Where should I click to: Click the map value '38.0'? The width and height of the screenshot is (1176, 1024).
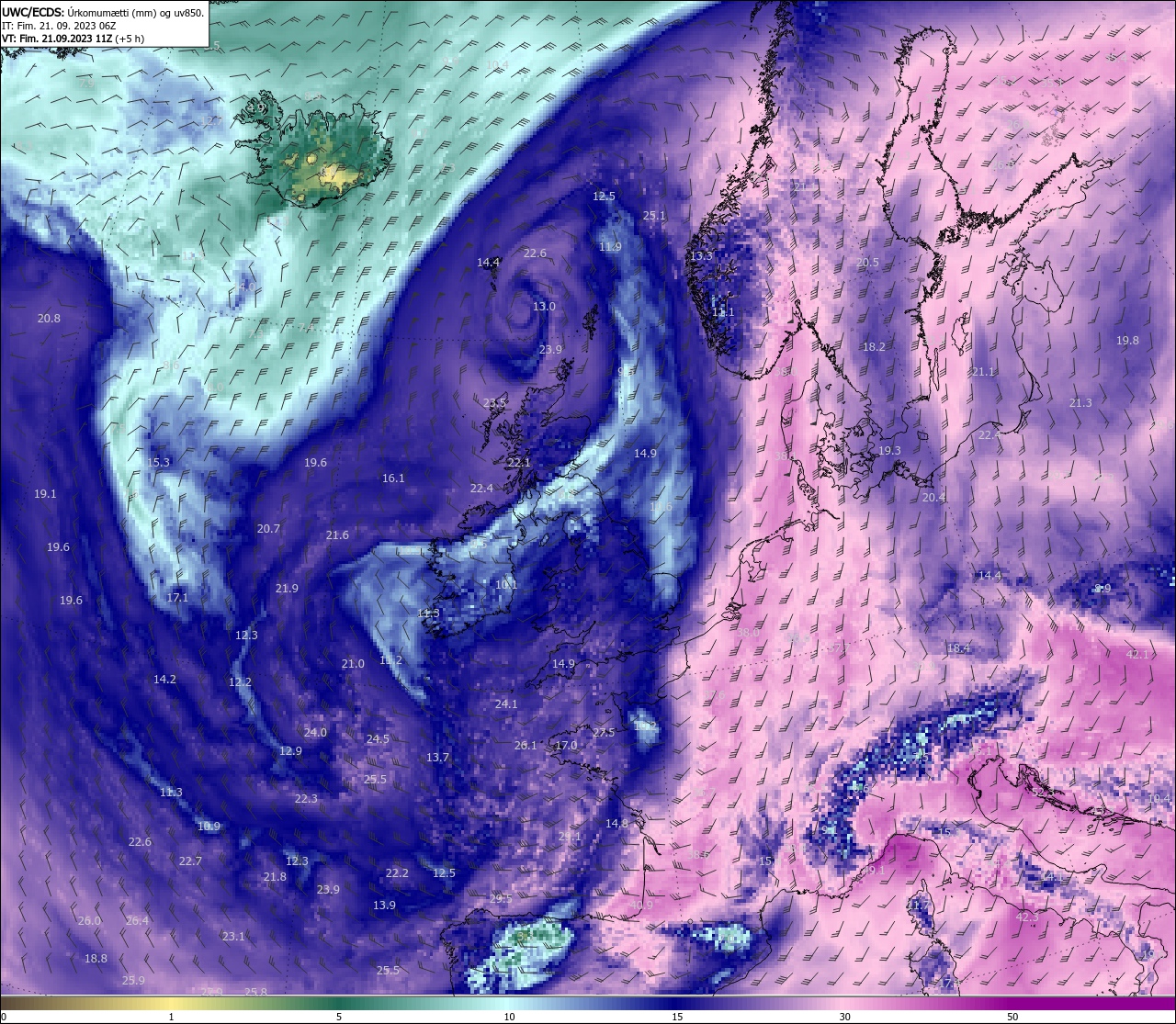pyautogui.click(x=748, y=633)
